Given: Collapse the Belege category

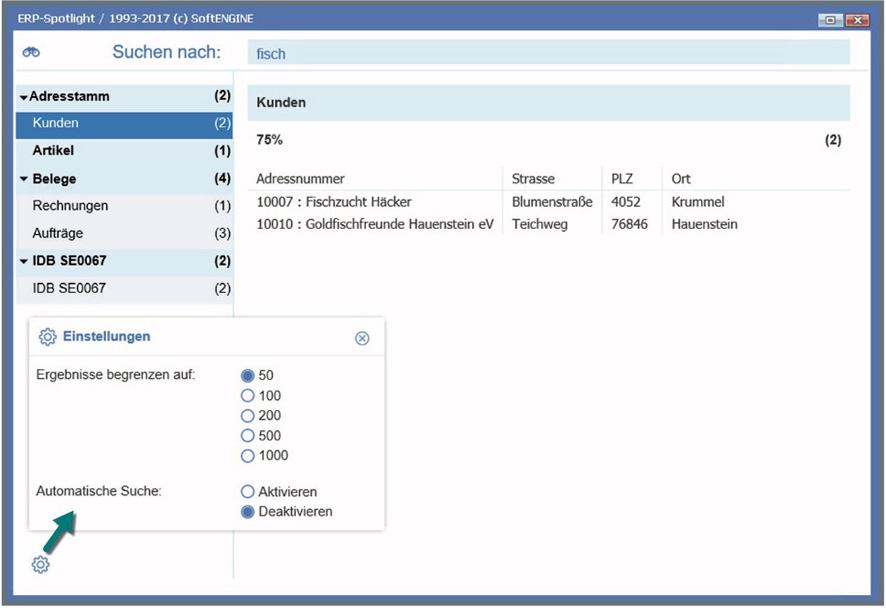Looking at the screenshot, I should (x=24, y=179).
